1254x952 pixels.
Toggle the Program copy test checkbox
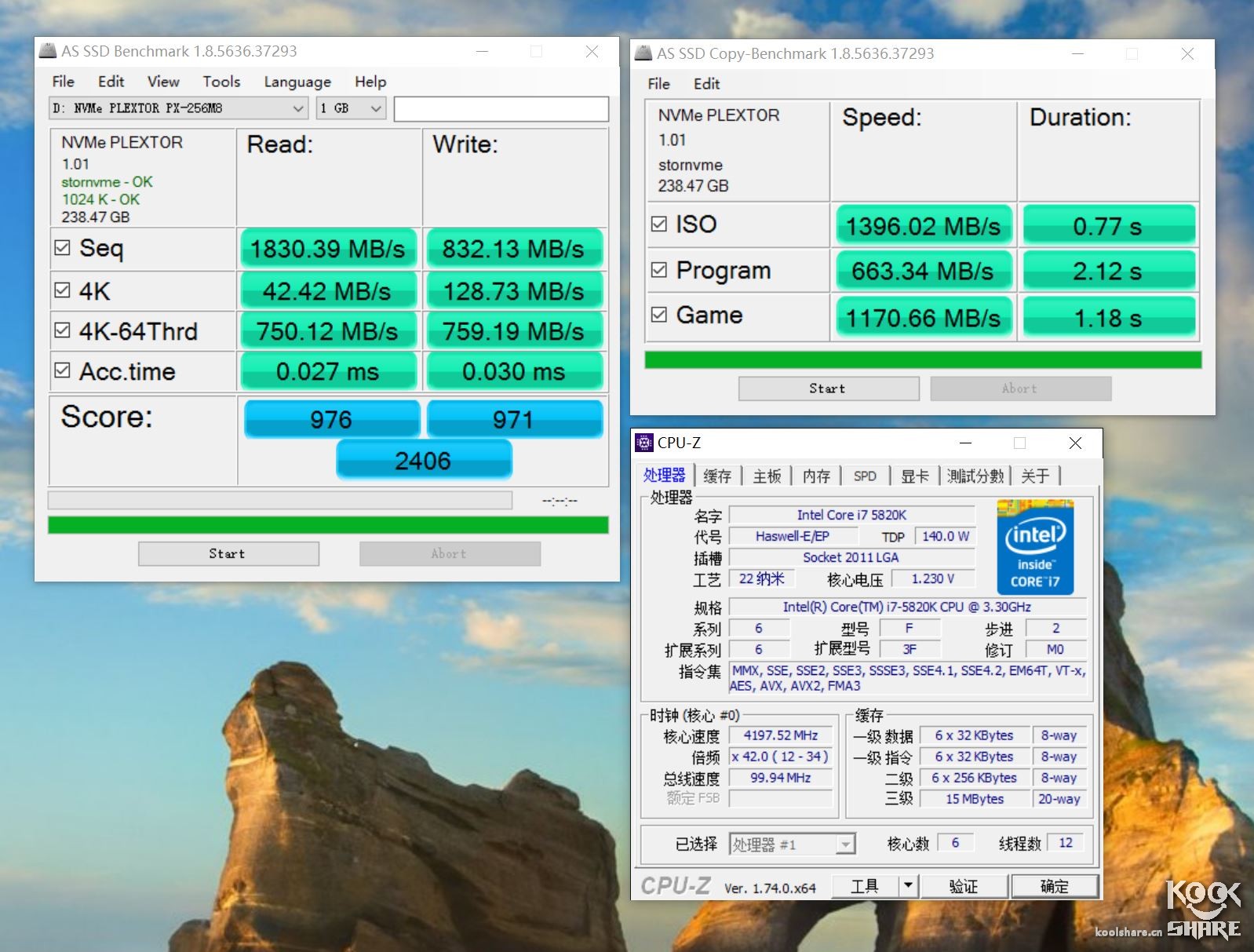tap(659, 269)
